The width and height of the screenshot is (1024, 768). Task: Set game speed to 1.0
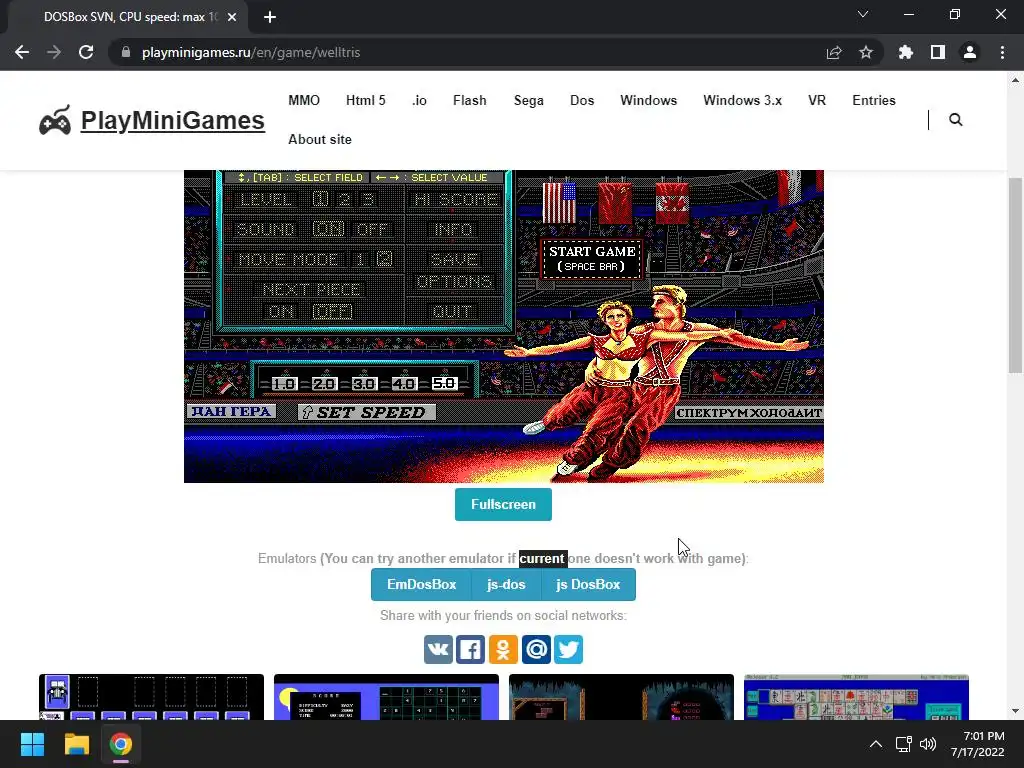(x=284, y=383)
